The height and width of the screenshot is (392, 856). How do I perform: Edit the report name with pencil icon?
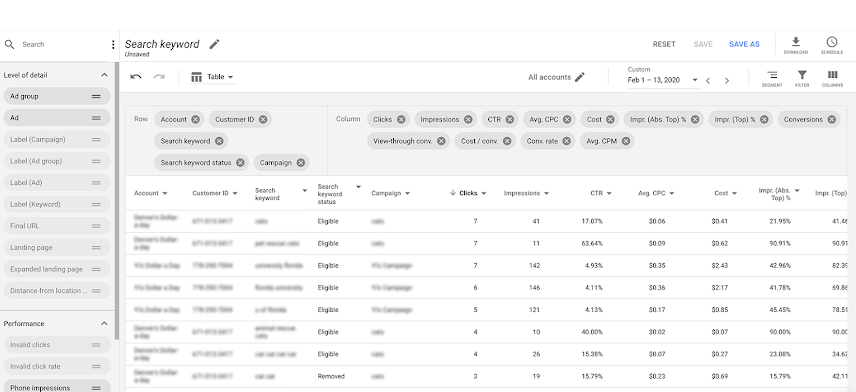(x=215, y=44)
